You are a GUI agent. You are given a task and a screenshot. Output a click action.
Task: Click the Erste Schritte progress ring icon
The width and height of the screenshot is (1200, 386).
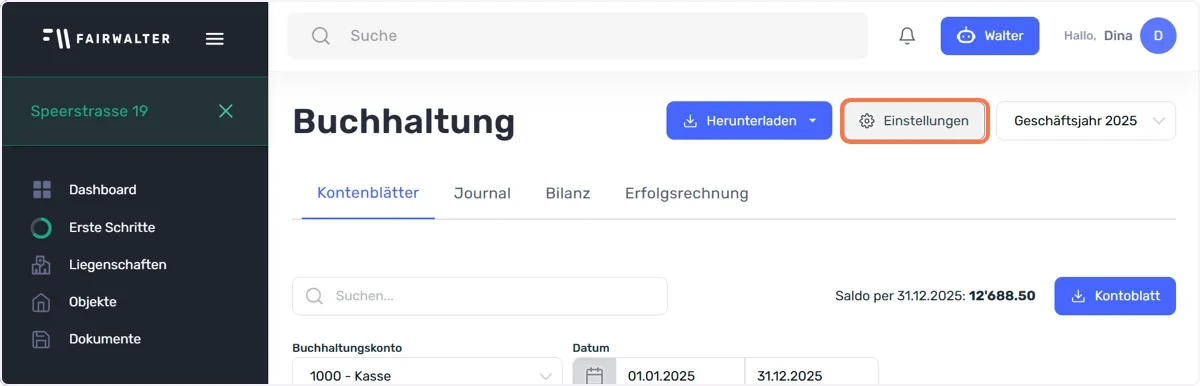point(41,228)
